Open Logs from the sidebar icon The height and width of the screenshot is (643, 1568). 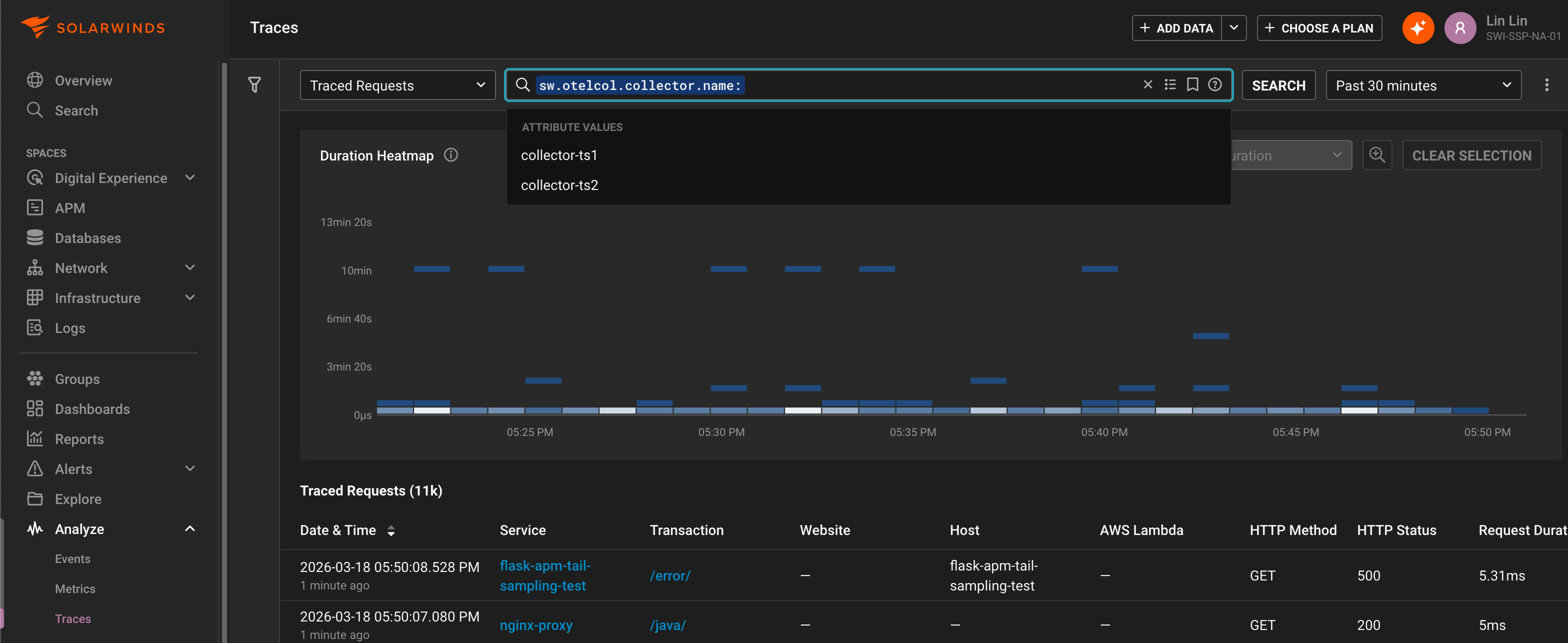click(x=35, y=327)
